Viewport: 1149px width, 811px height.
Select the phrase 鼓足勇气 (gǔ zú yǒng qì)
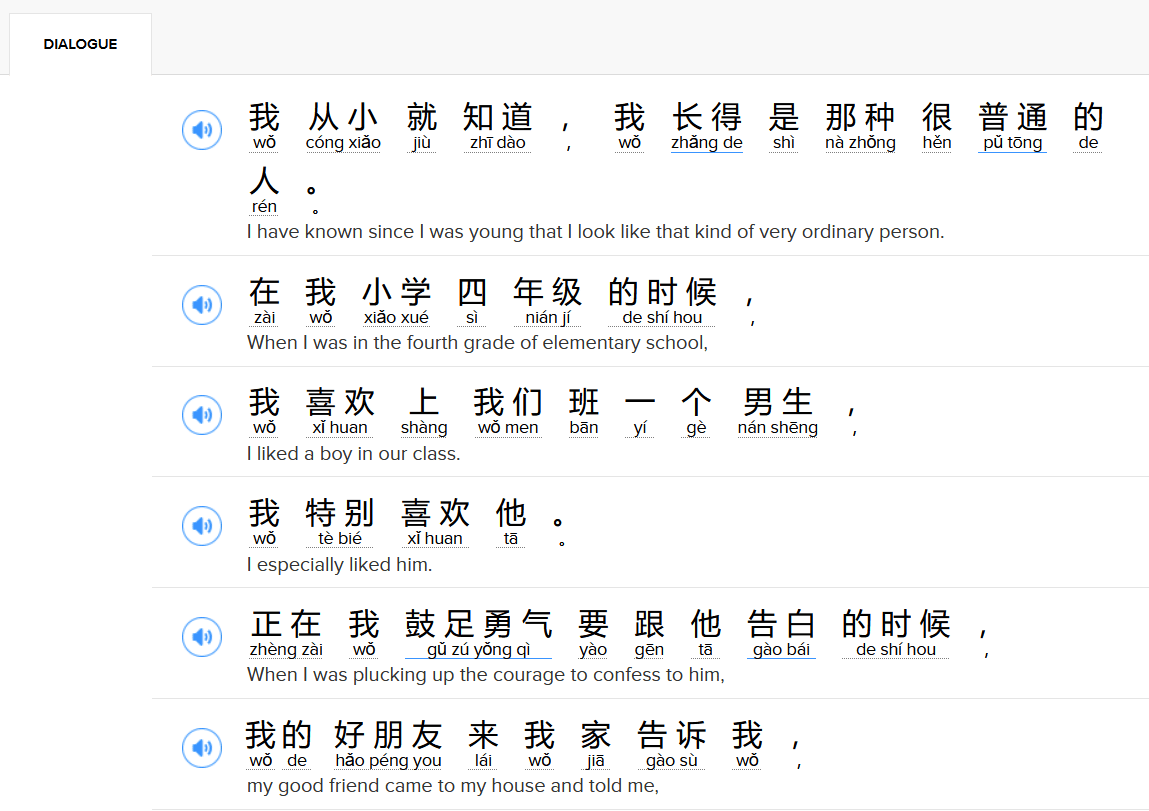478,626
